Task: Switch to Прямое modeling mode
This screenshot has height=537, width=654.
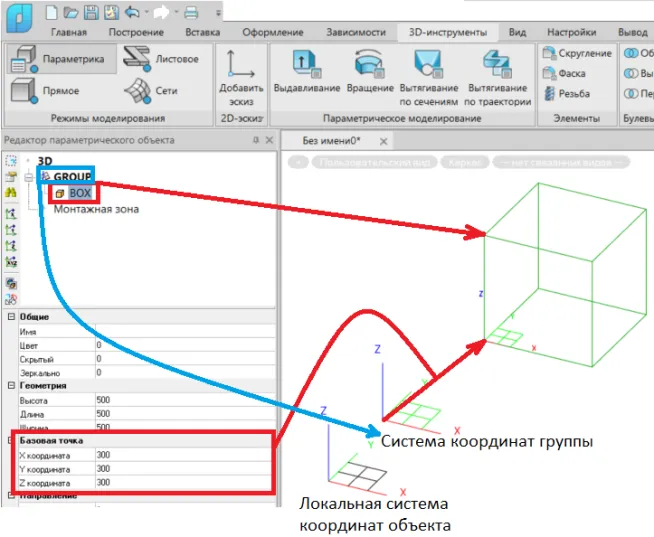Action: [x=24, y=91]
